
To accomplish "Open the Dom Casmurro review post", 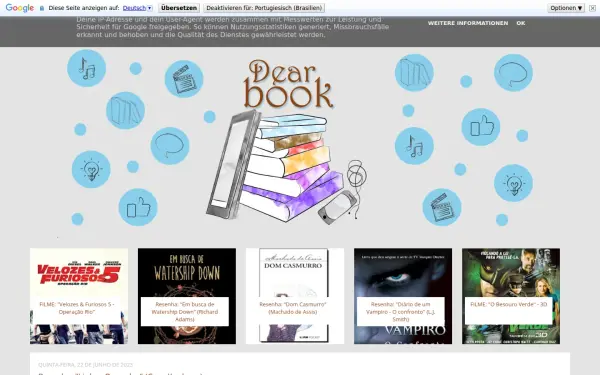I will (295, 296).
